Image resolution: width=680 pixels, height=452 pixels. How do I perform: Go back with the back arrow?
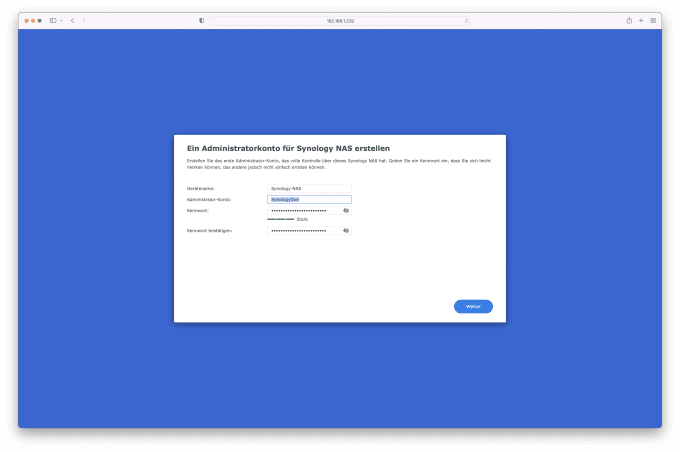pos(72,20)
